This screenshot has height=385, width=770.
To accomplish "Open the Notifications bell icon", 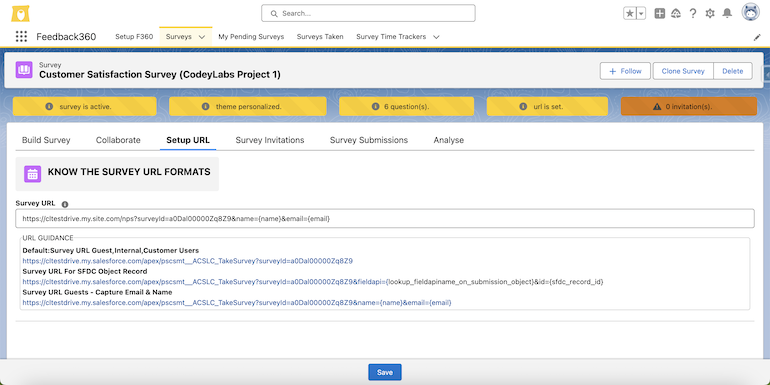I will pos(727,13).
